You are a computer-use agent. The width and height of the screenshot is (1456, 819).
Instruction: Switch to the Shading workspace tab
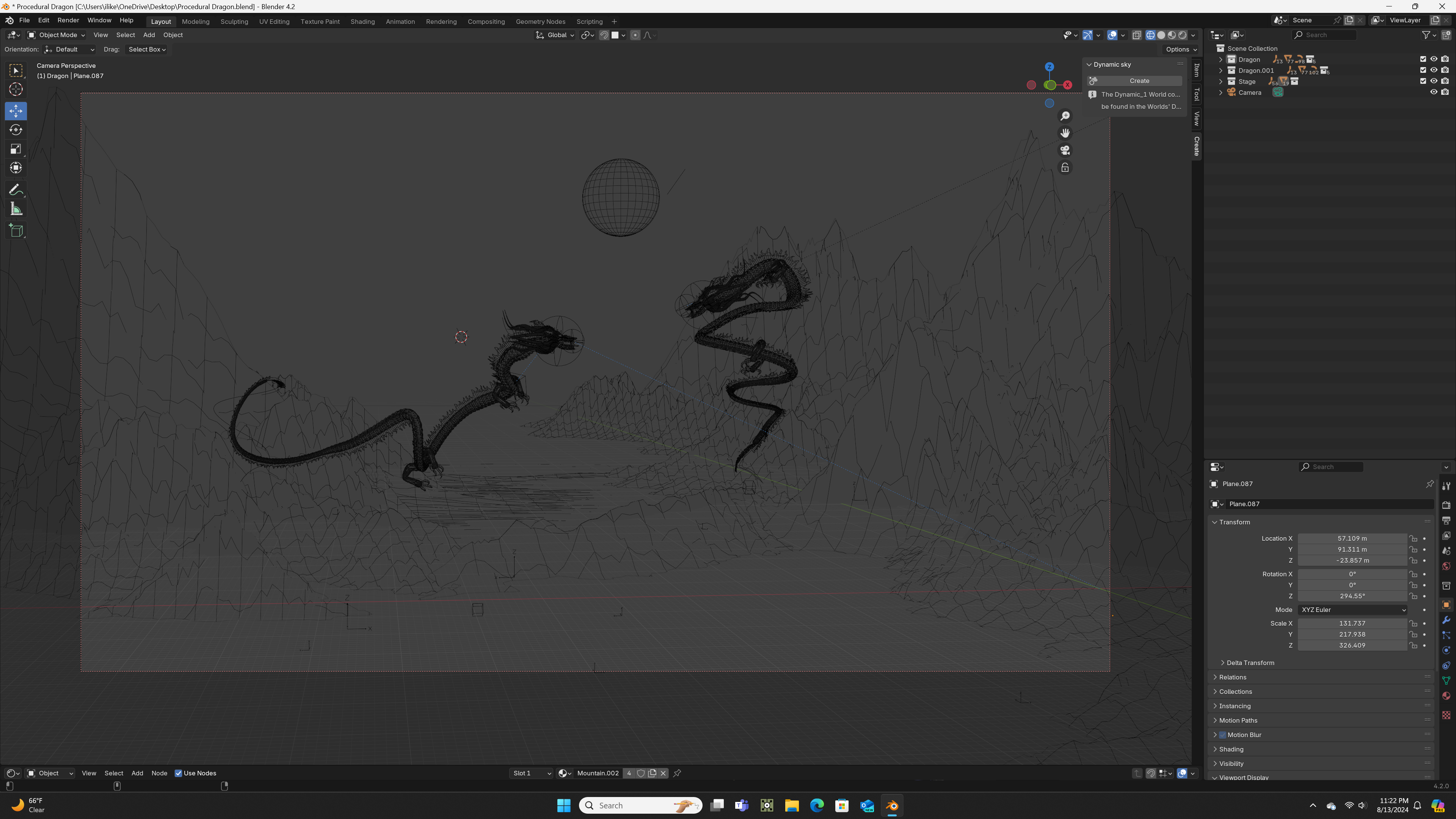[x=362, y=22]
